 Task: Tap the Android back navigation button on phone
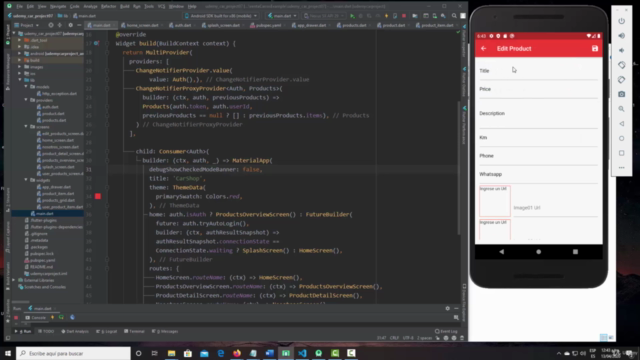coord(502,252)
